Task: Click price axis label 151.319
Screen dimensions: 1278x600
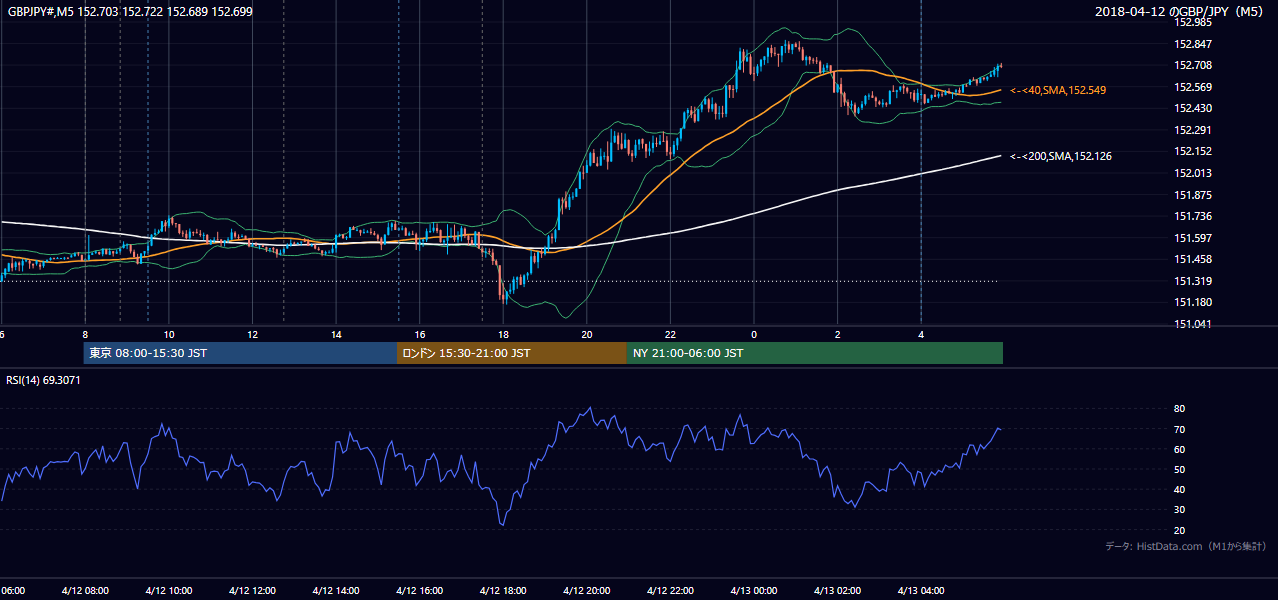Action: [x=1193, y=281]
